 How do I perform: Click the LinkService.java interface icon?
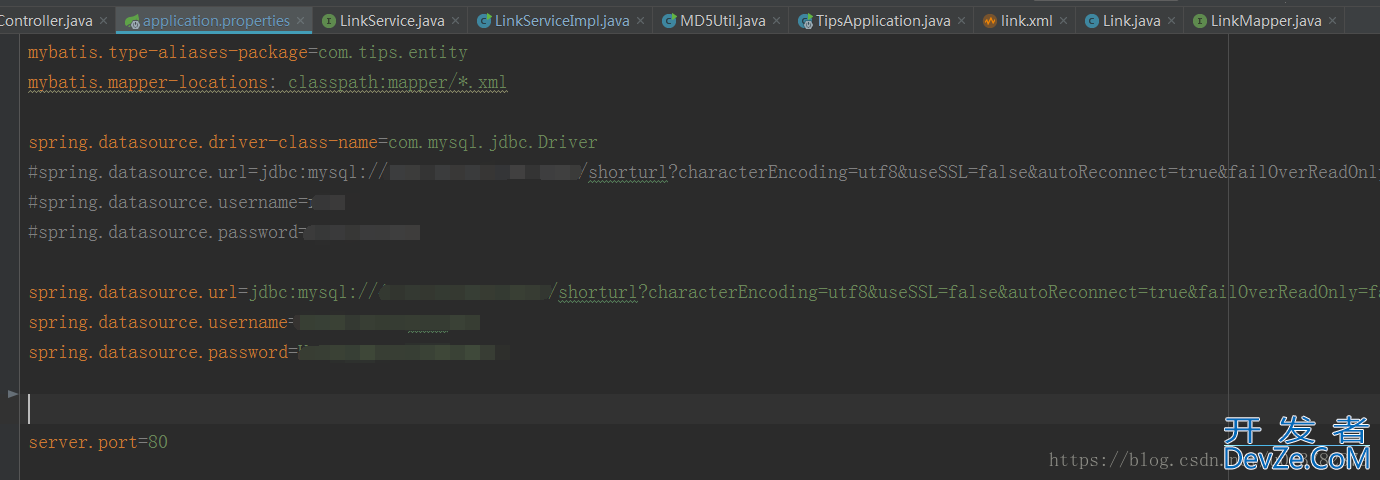[329, 20]
